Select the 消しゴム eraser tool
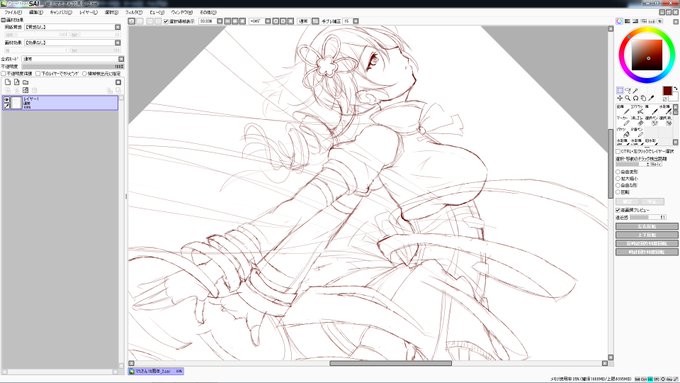 click(637, 121)
